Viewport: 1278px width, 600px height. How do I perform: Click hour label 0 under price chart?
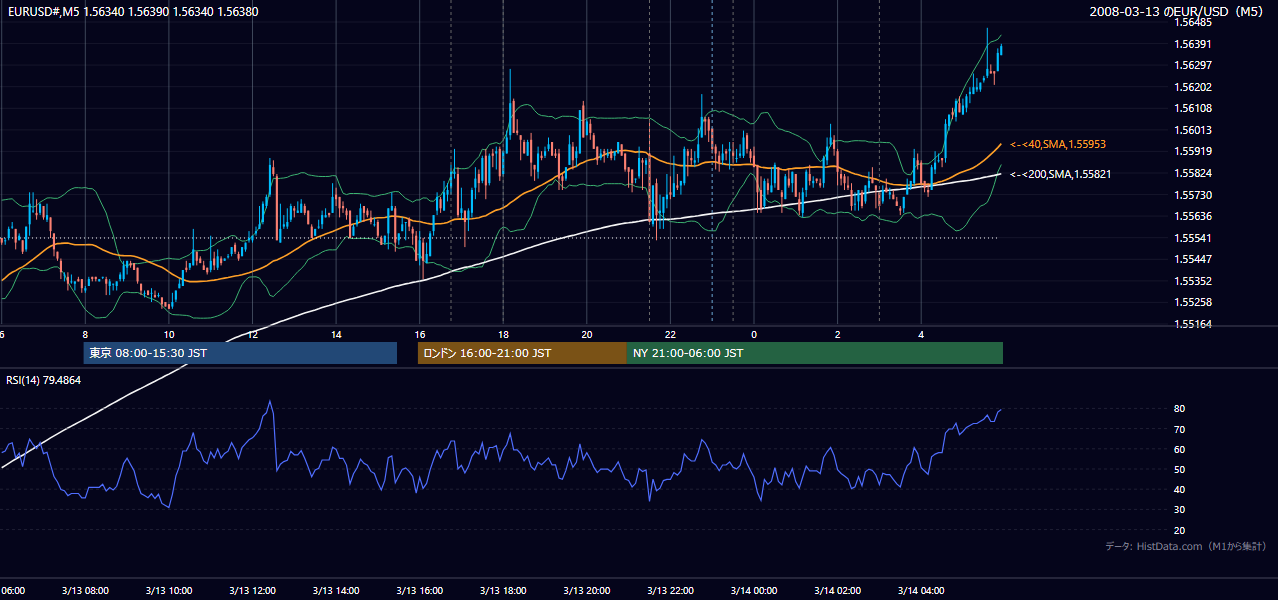click(x=754, y=335)
